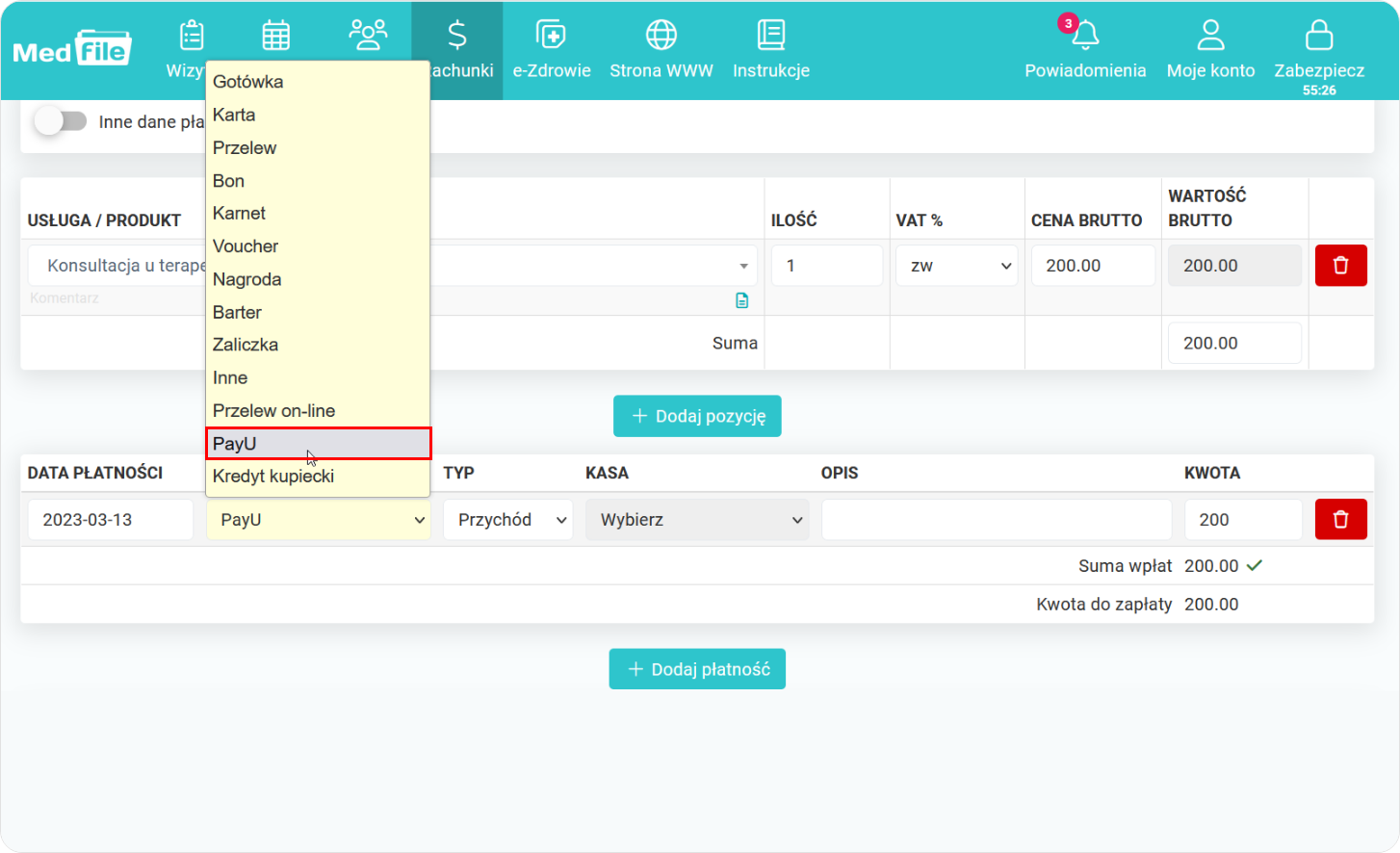Click the comment note icon in service row

[741, 300]
